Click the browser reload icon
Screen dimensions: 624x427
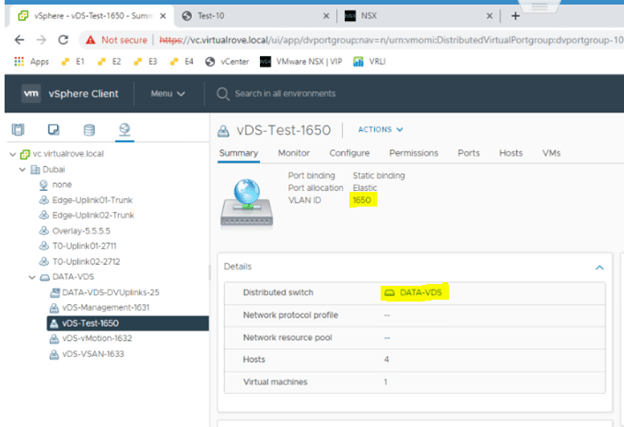click(64, 39)
